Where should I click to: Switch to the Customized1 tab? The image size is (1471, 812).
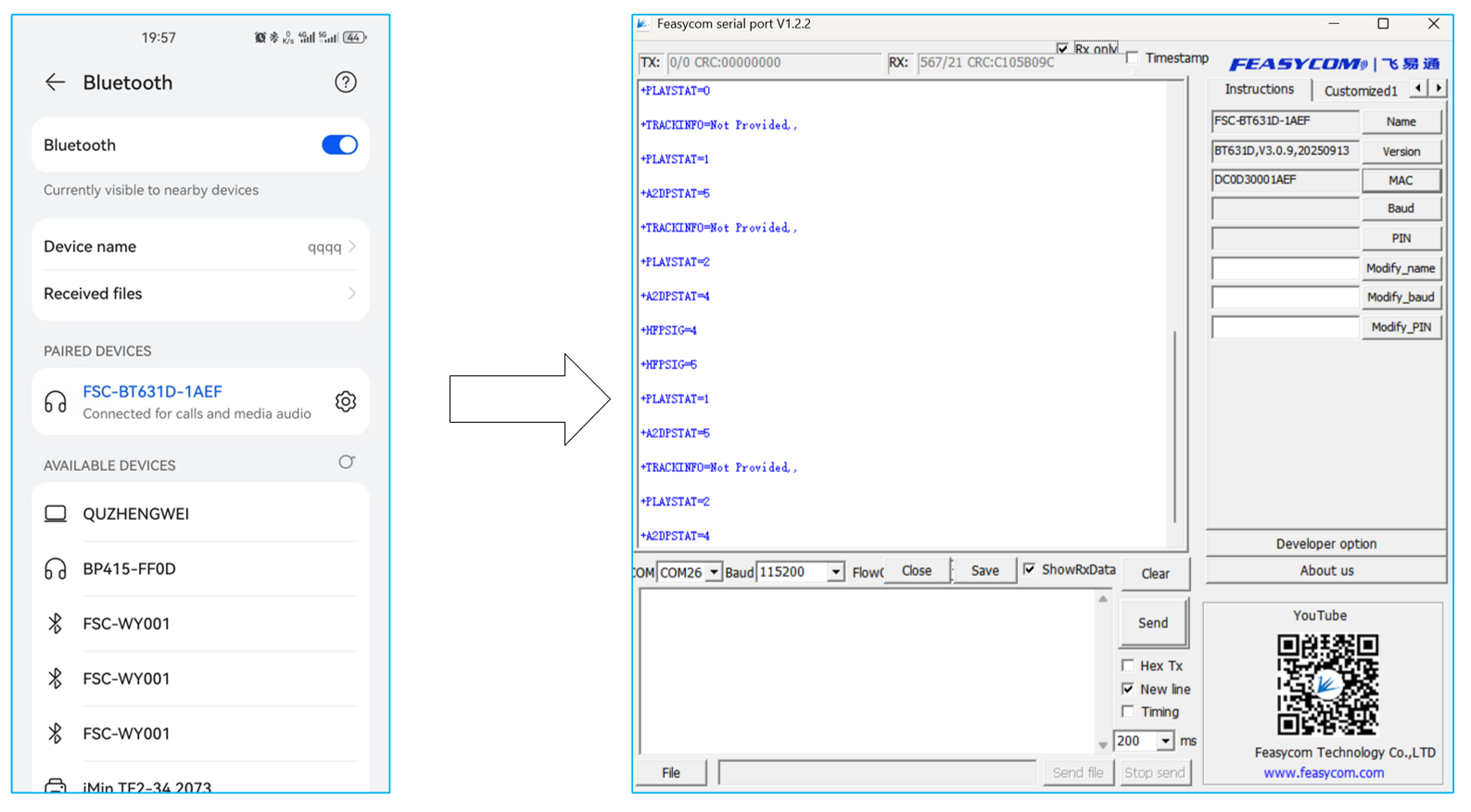click(1360, 91)
